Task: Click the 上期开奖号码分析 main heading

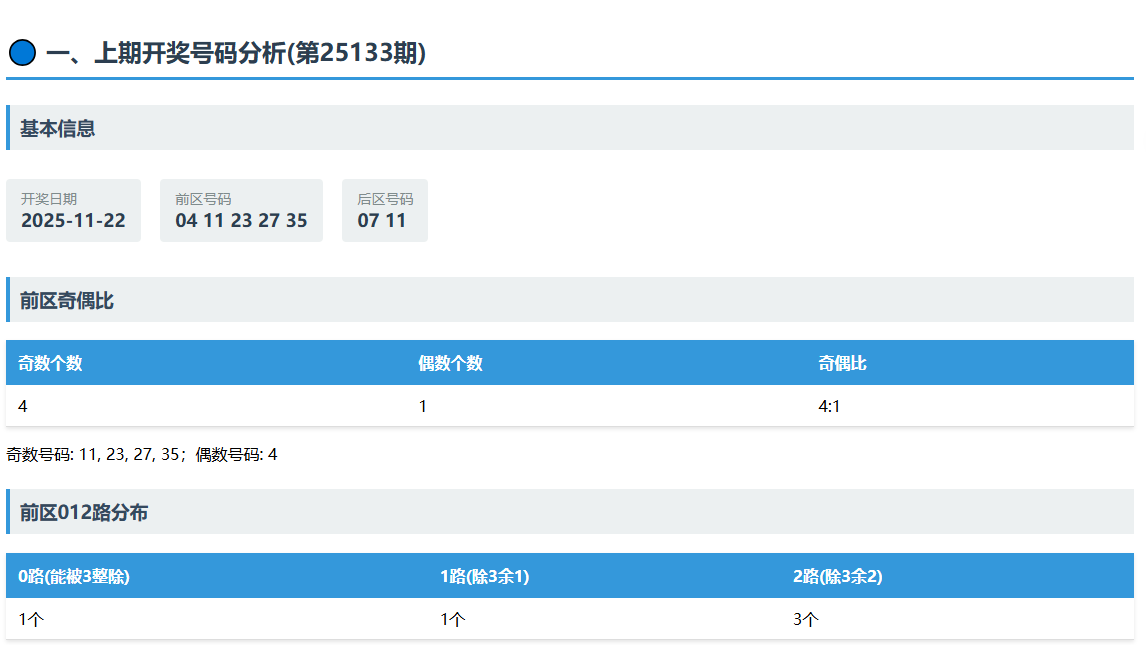Action: click(x=236, y=54)
